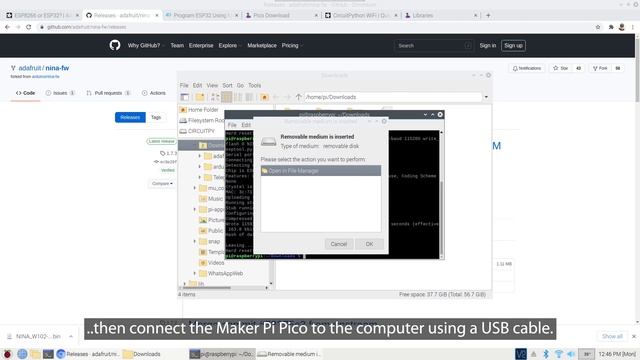Open Sort menu in the file manager

[227, 85]
